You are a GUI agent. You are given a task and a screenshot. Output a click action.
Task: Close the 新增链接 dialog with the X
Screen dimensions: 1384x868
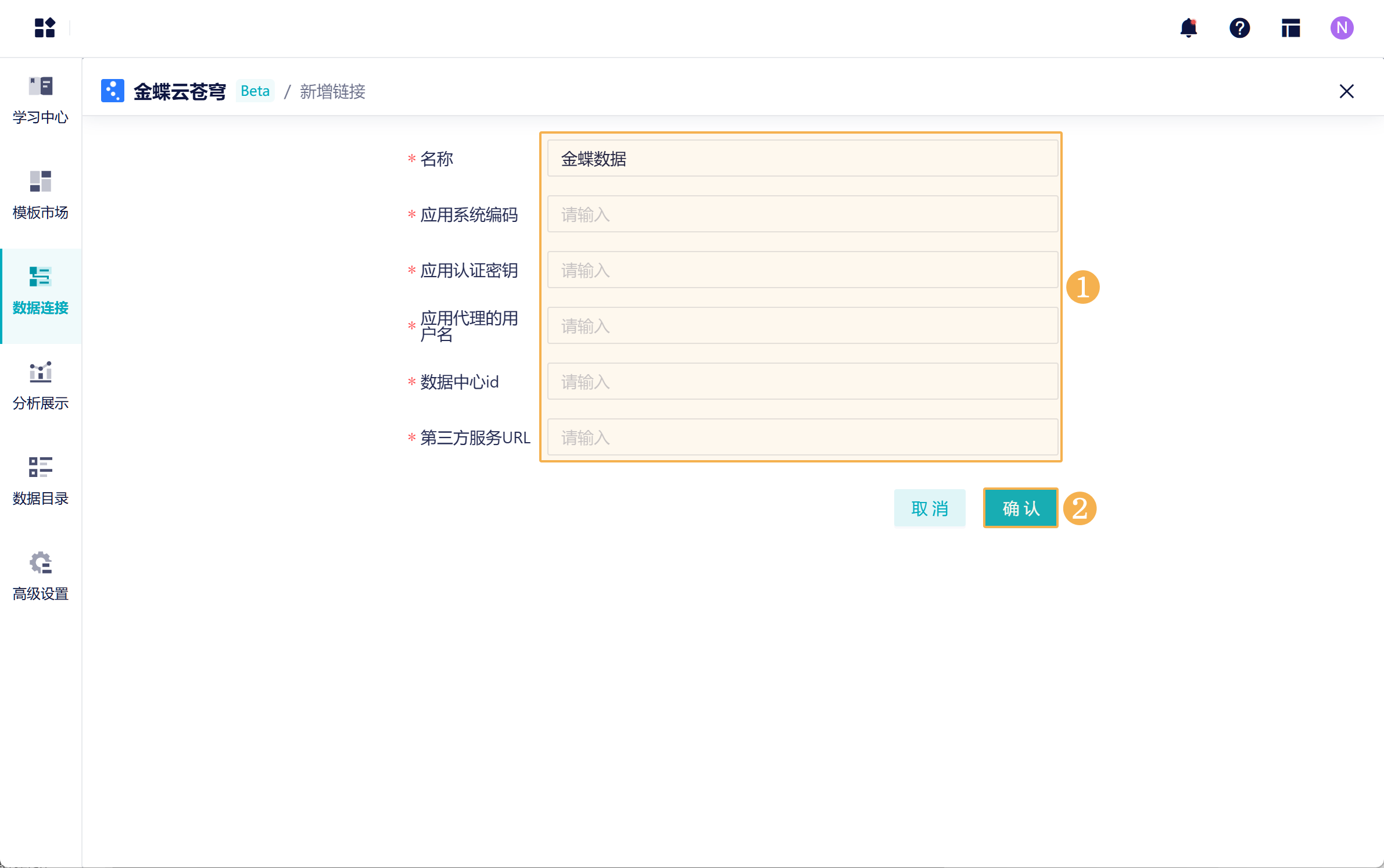1346,91
